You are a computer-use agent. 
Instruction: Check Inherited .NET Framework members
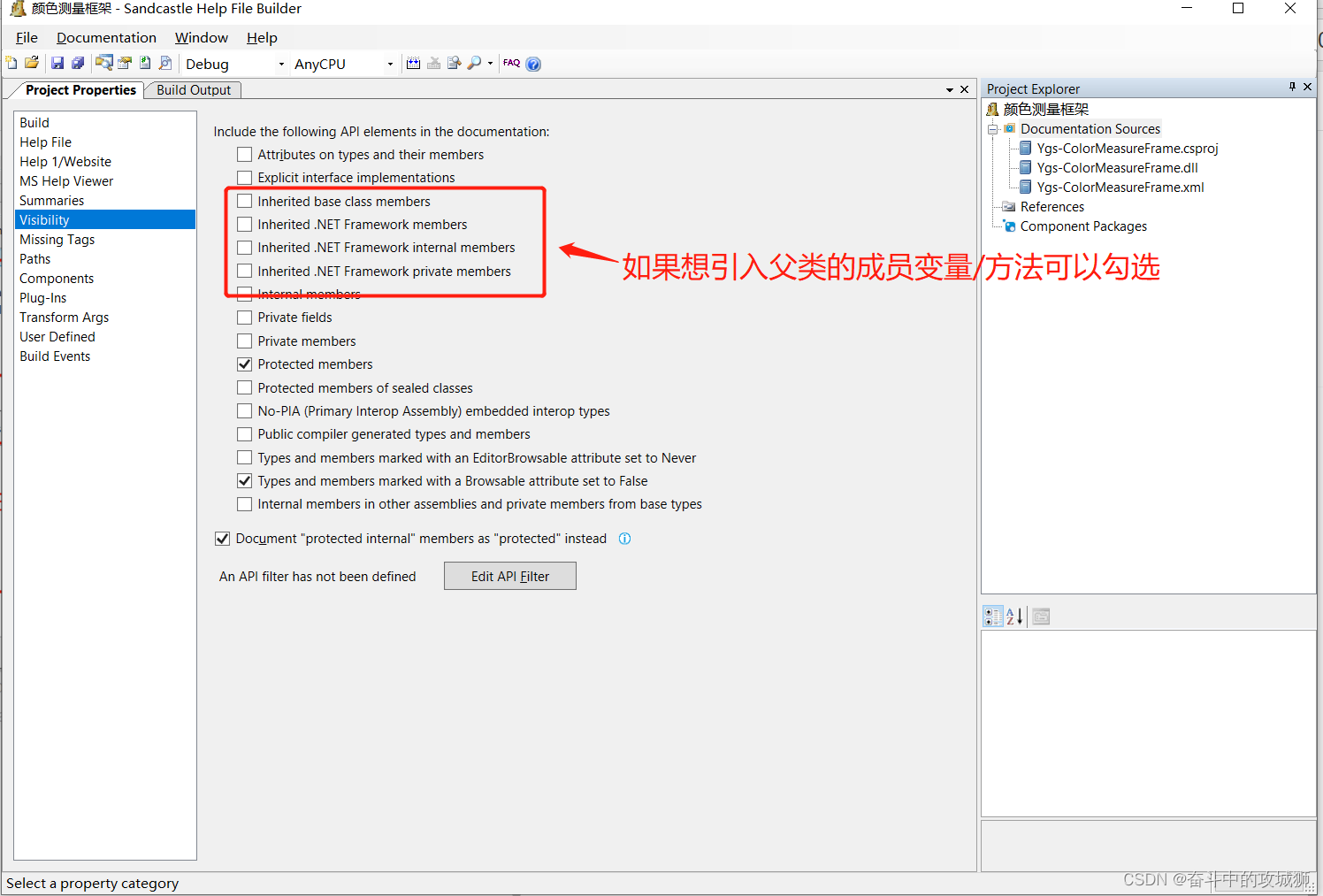click(x=245, y=225)
